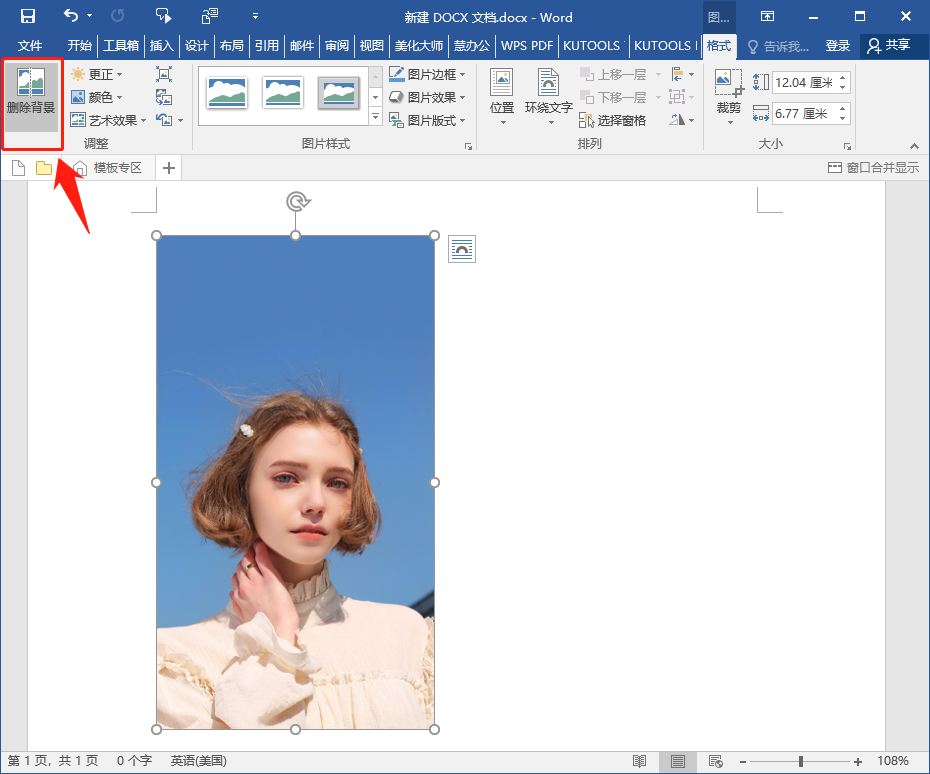Click the zoom slider in status bar
Screen dimensions: 930x774
[x=800, y=761]
